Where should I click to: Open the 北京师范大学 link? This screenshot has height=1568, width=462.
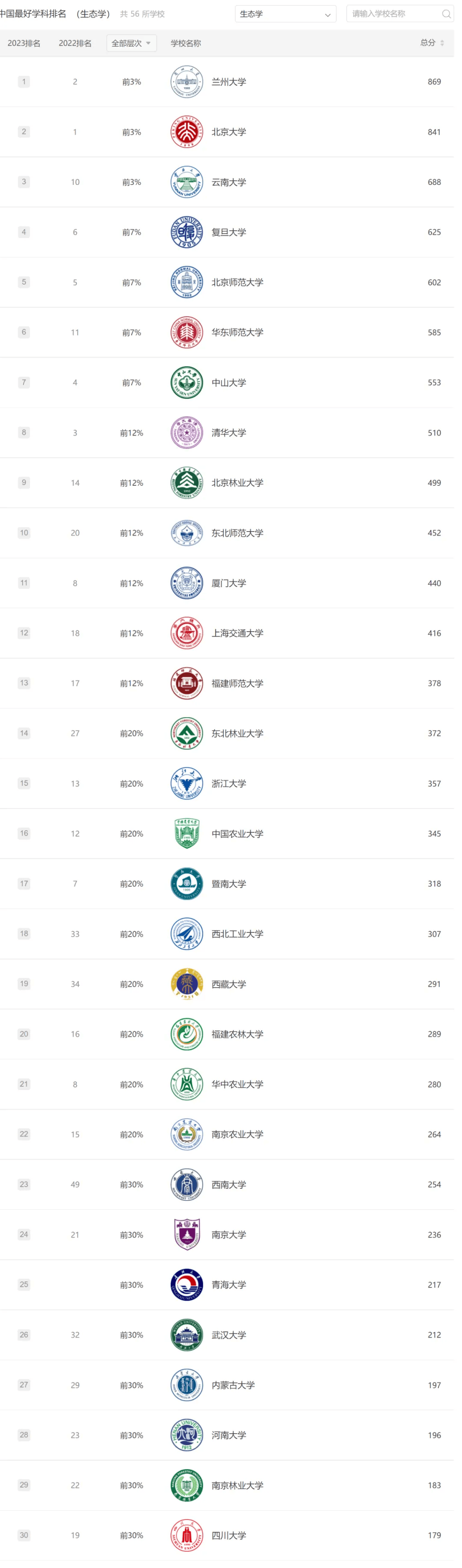click(x=237, y=282)
